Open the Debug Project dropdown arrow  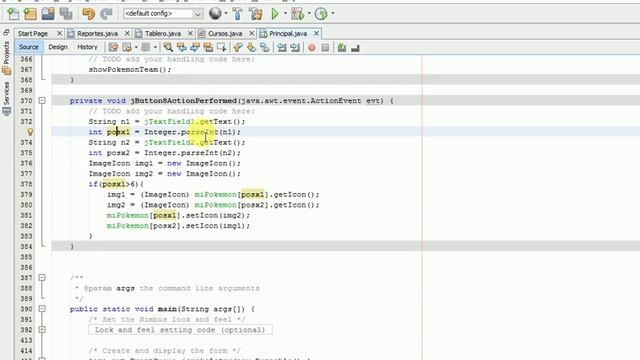(x=309, y=13)
